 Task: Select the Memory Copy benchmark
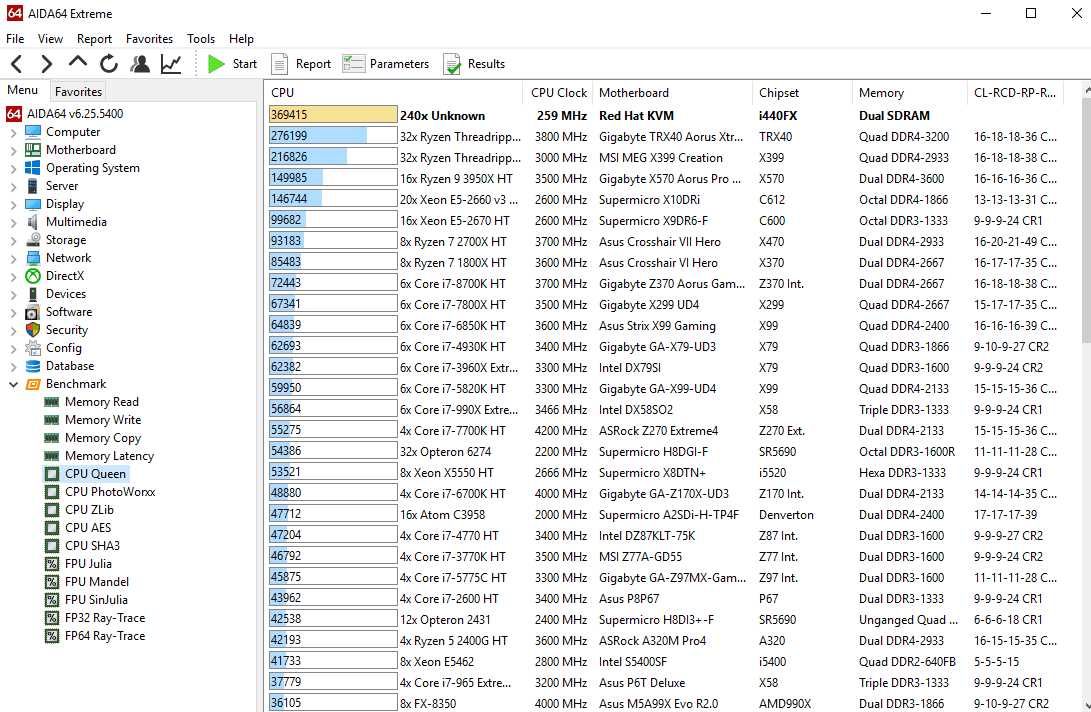pos(103,438)
